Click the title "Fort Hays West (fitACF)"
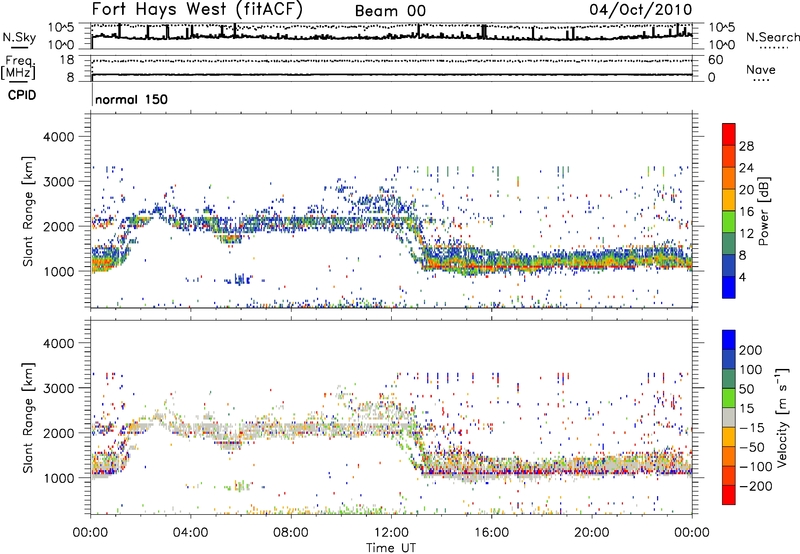The height and width of the screenshot is (554, 800). click(197, 9)
